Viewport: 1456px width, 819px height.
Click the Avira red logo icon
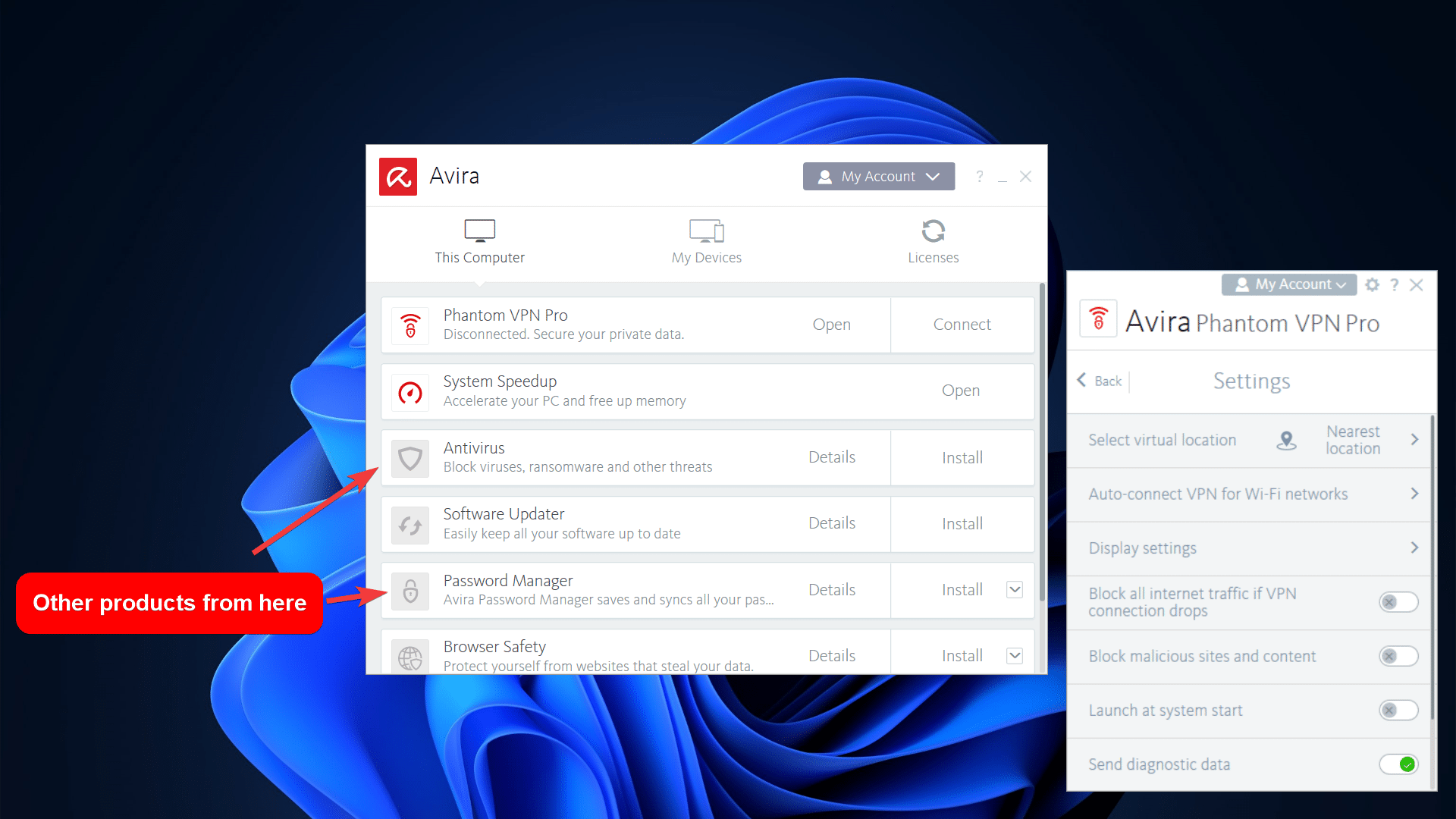398,177
